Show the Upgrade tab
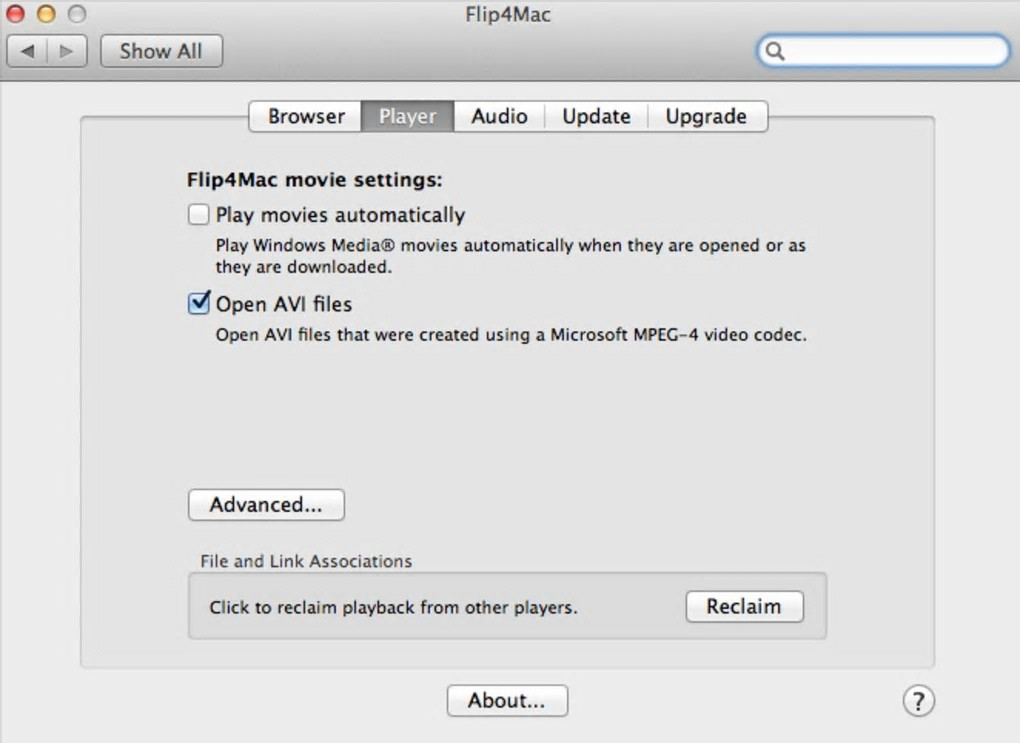Viewport: 1020px width, 743px height. tap(706, 116)
